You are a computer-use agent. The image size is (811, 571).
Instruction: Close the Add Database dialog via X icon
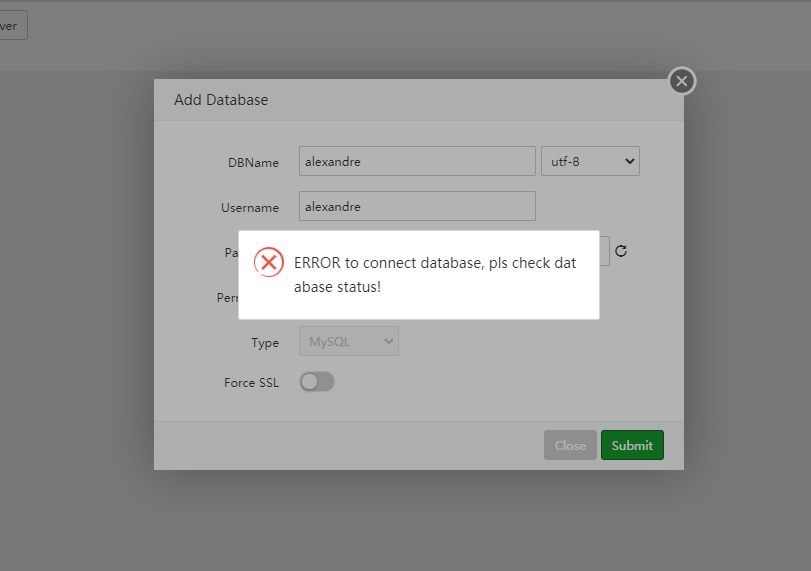(682, 81)
